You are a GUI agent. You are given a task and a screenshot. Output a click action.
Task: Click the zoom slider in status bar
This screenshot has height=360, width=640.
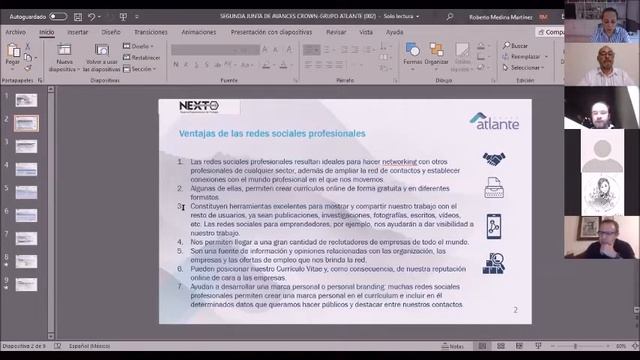pyautogui.click(x=580, y=346)
